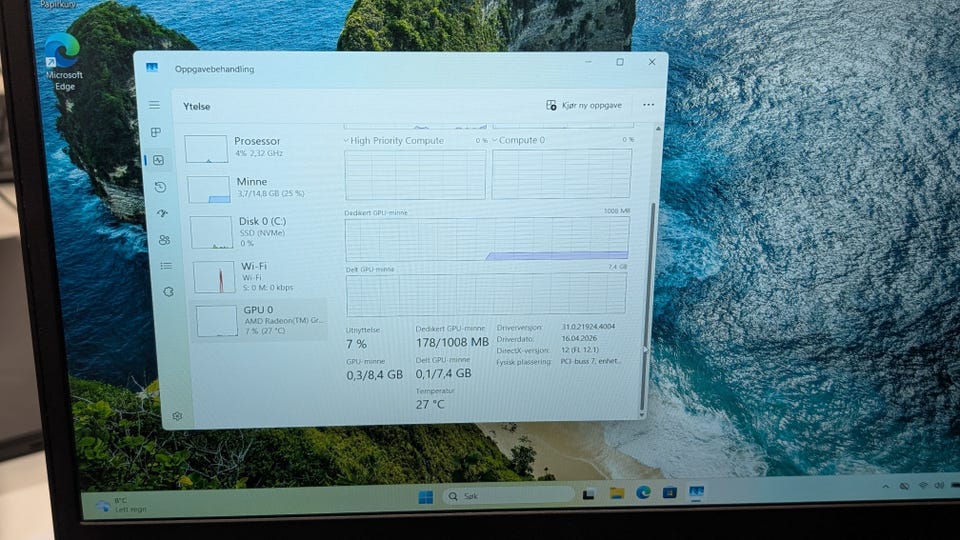Click the Ytelse page heading
960x540 pixels.
pos(197,106)
